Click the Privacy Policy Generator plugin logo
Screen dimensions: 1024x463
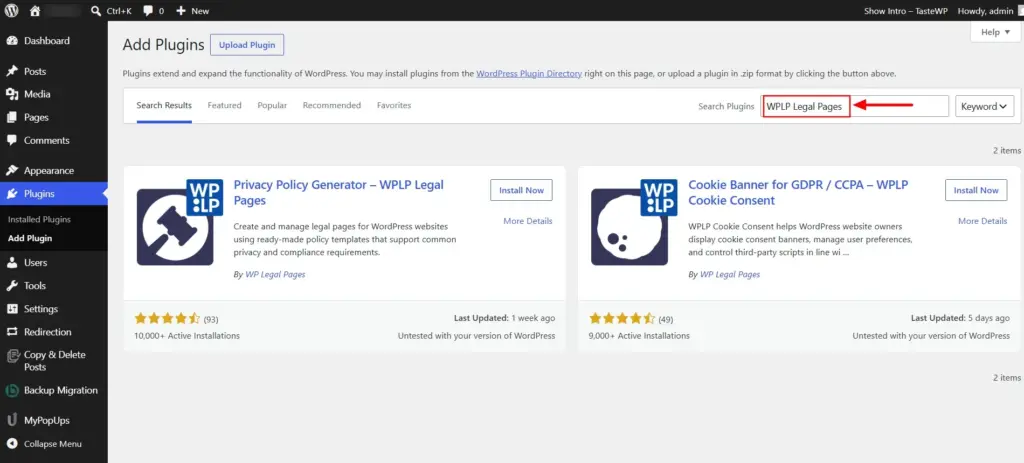[180, 222]
